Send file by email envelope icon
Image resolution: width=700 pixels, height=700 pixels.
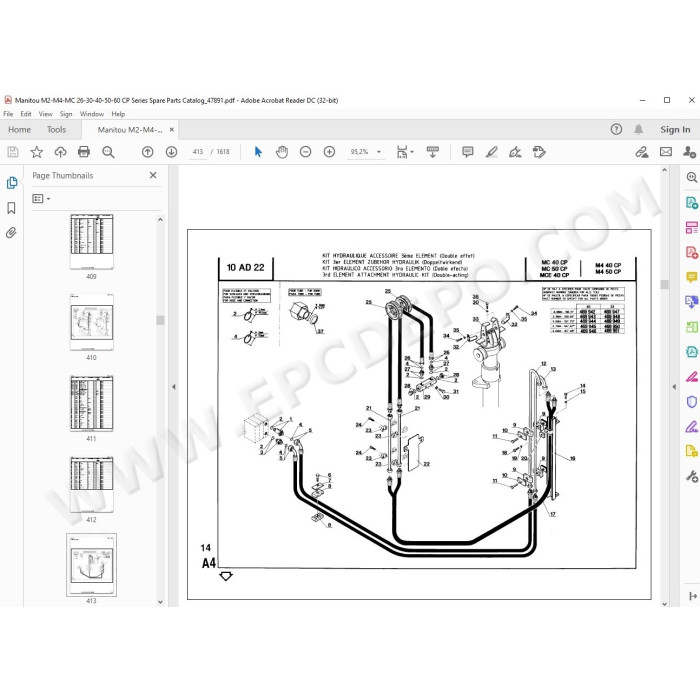pos(666,152)
